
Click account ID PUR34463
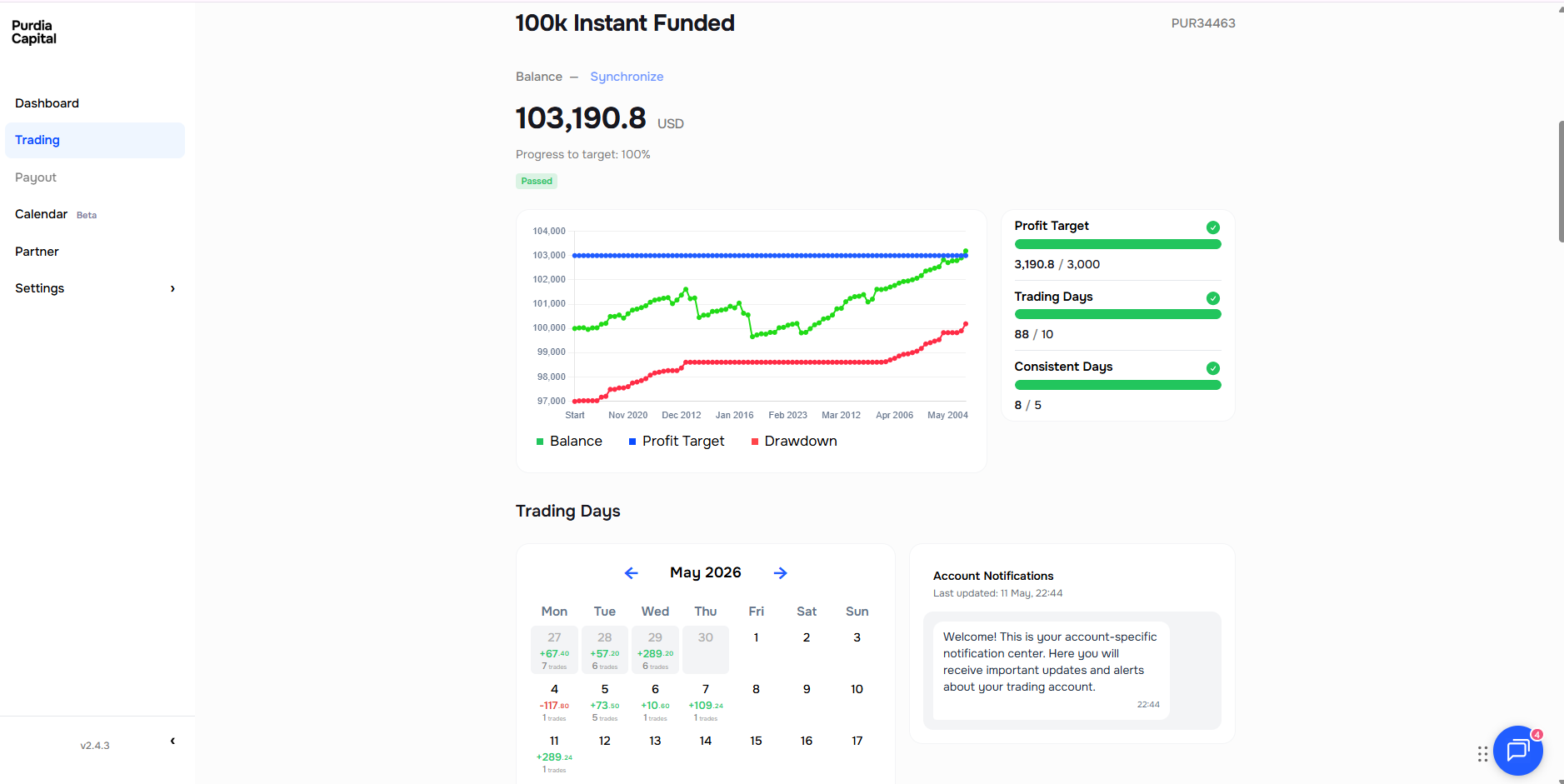coord(1203,23)
